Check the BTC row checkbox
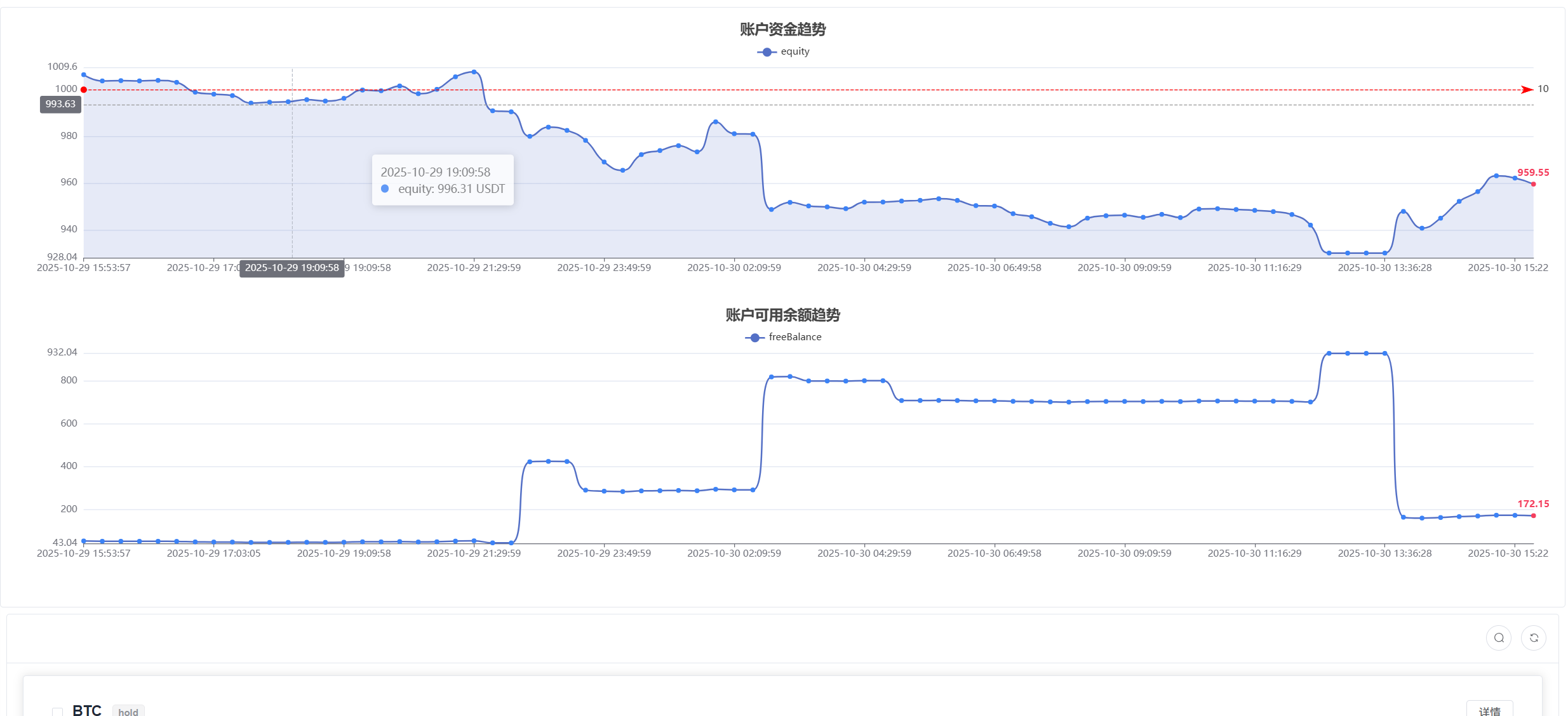The height and width of the screenshot is (716, 1568). pyautogui.click(x=58, y=712)
